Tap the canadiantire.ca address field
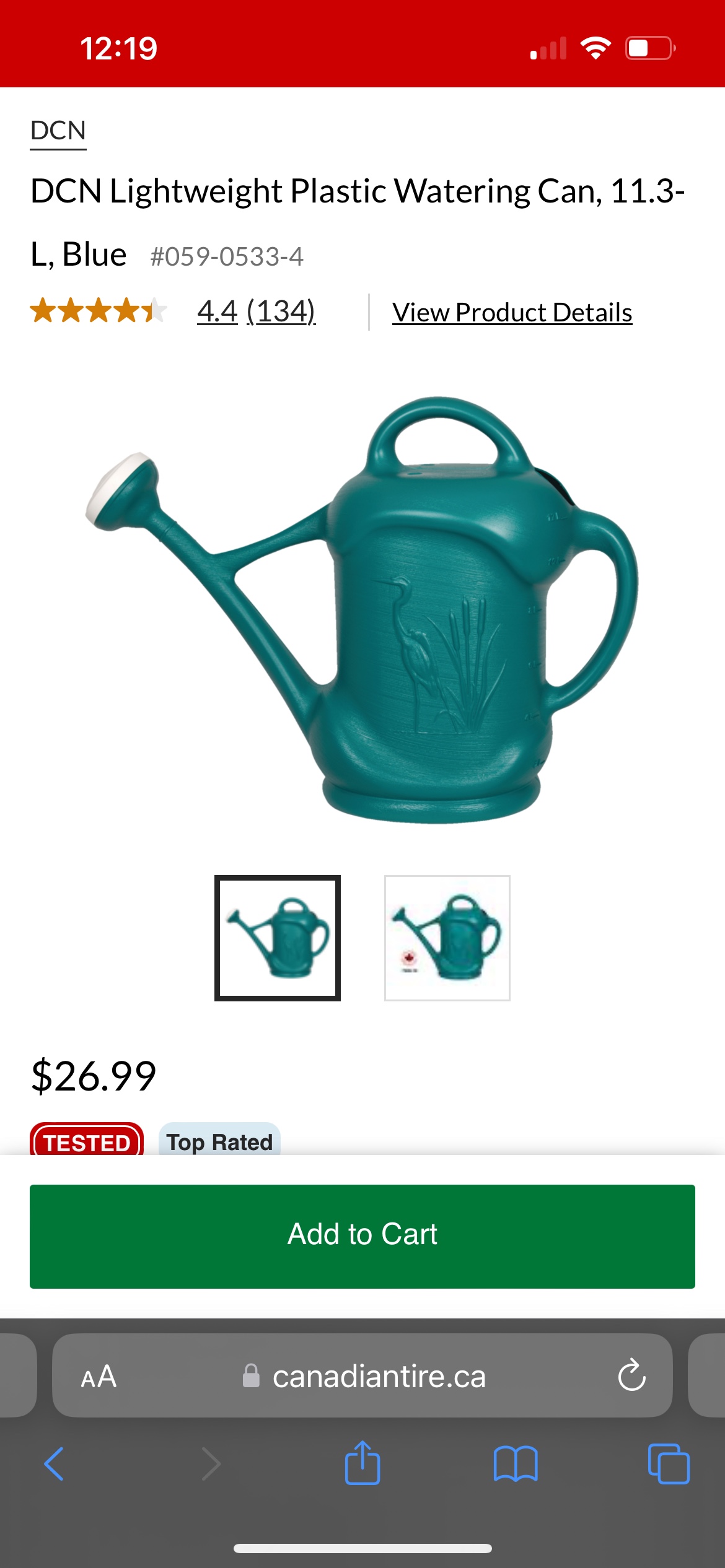 362,1375
